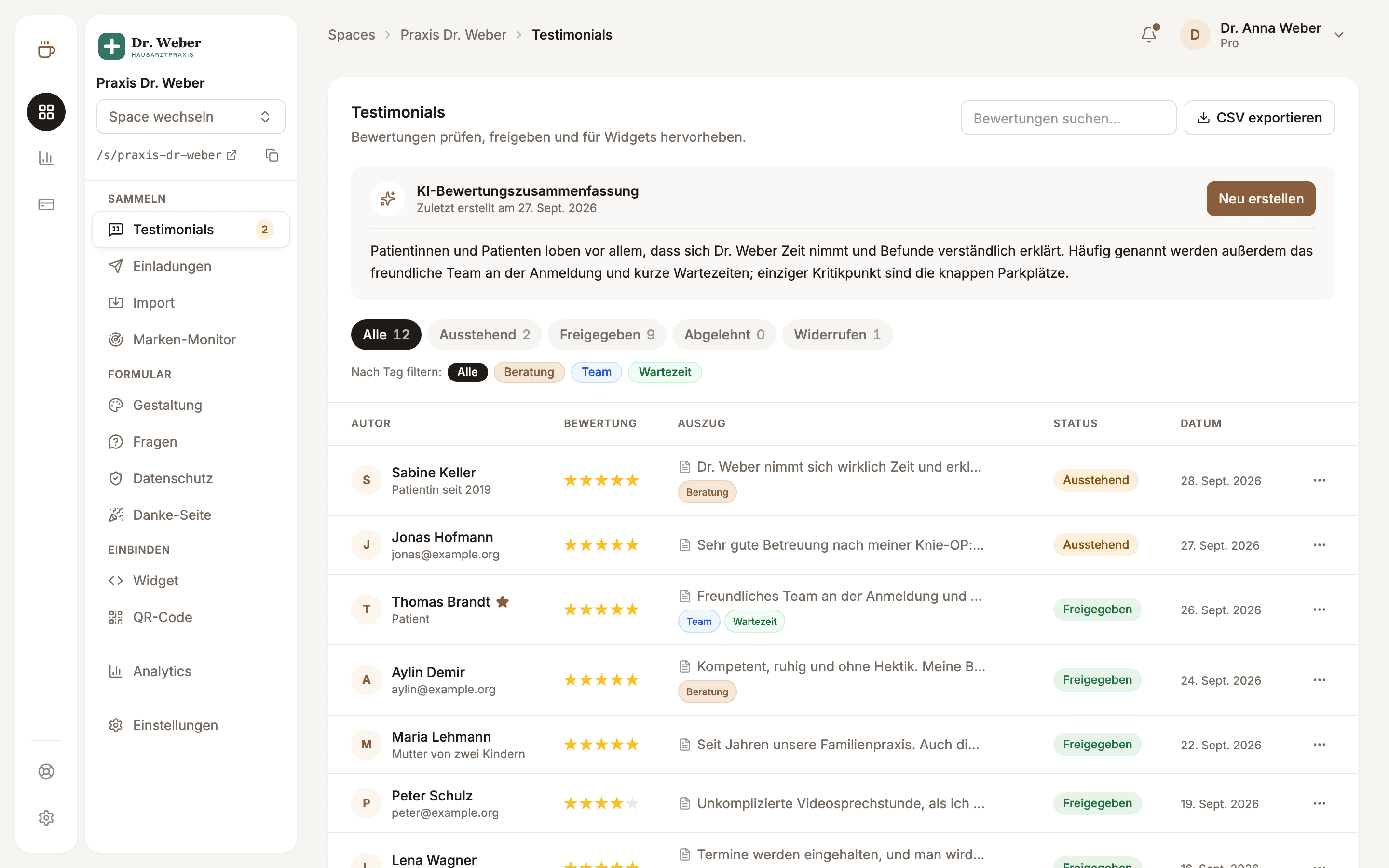Open row menu for Jonas Hofmann

(1319, 545)
